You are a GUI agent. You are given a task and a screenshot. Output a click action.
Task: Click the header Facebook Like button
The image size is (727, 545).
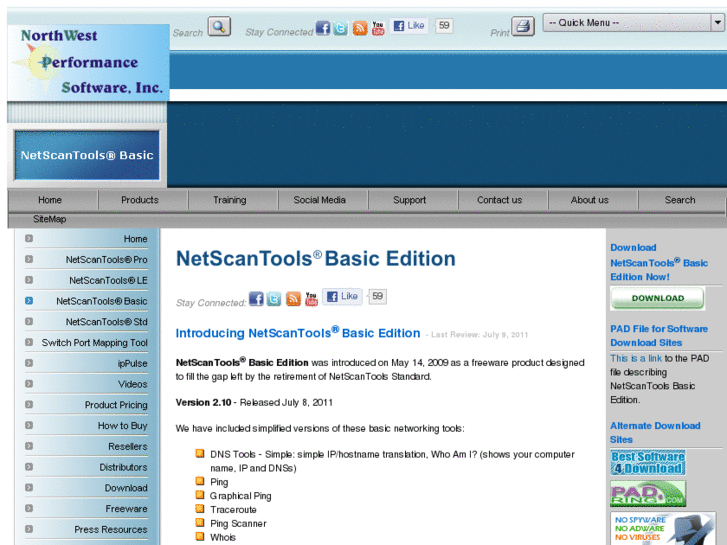(408, 26)
